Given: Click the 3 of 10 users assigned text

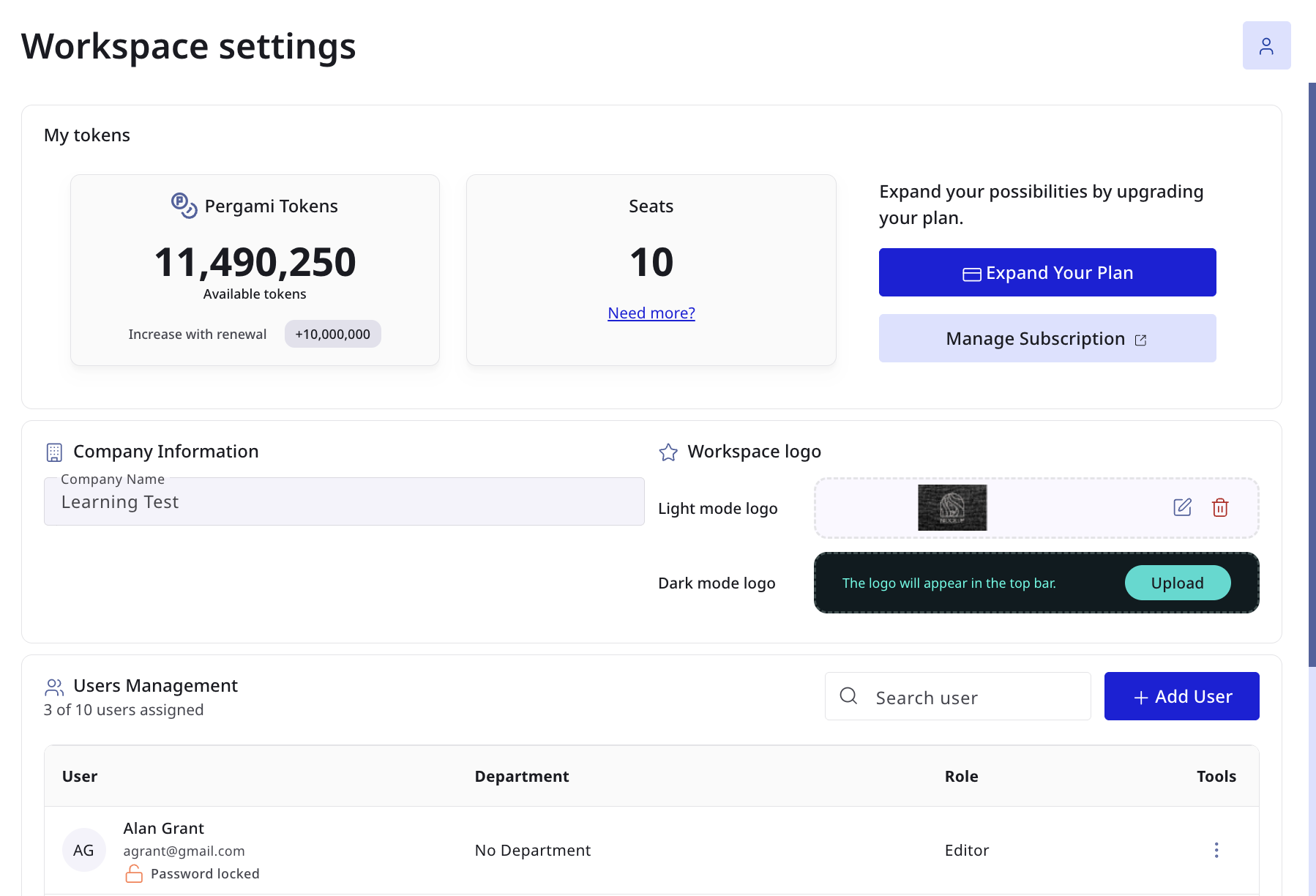Looking at the screenshot, I should click(124, 709).
